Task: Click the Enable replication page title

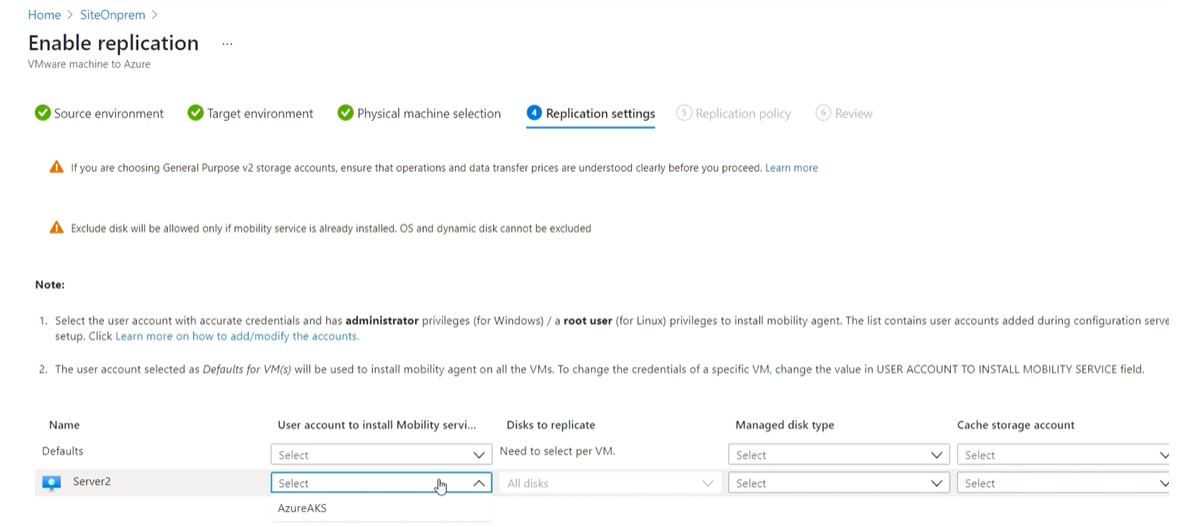Action: pyautogui.click(x=114, y=43)
